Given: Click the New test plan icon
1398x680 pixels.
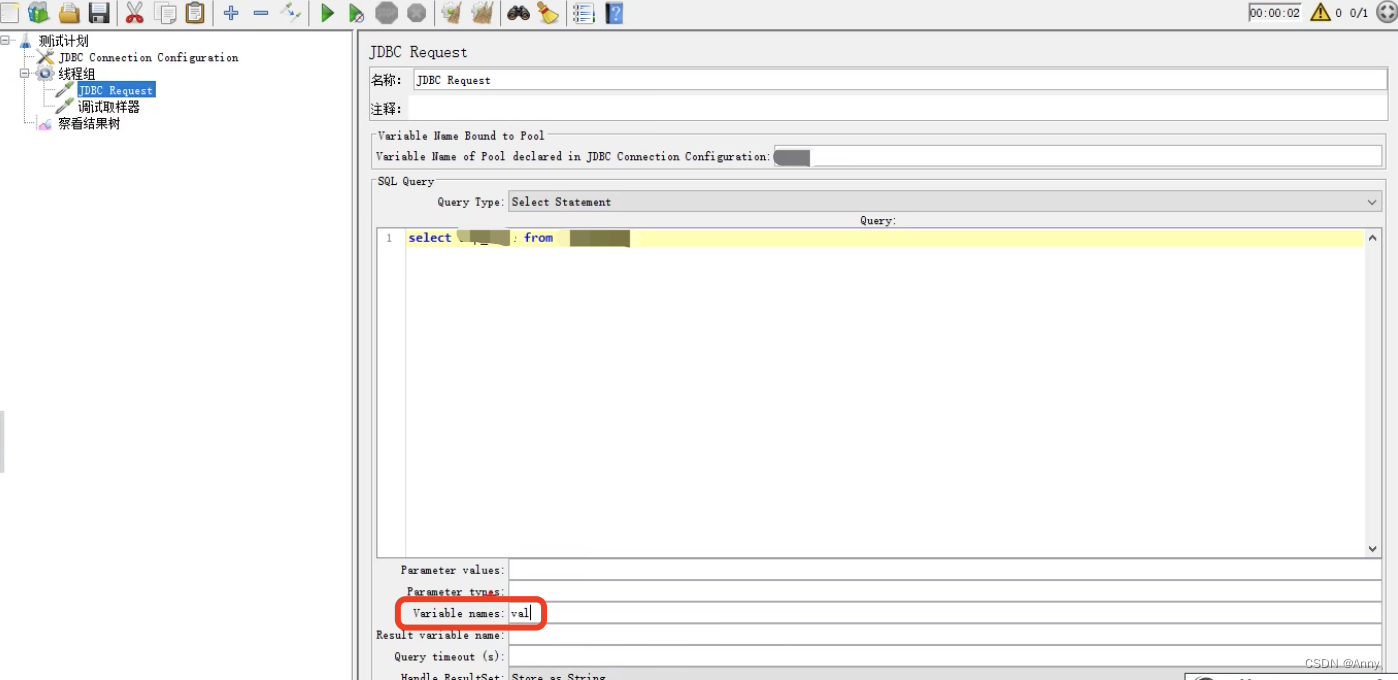Looking at the screenshot, I should [x=9, y=13].
